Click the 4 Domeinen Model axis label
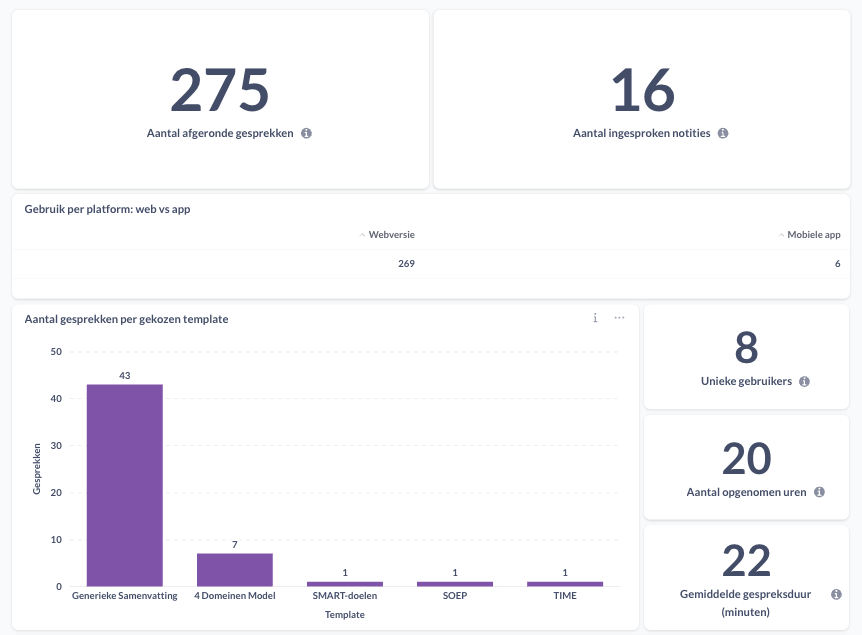The width and height of the screenshot is (862, 635). click(235, 596)
